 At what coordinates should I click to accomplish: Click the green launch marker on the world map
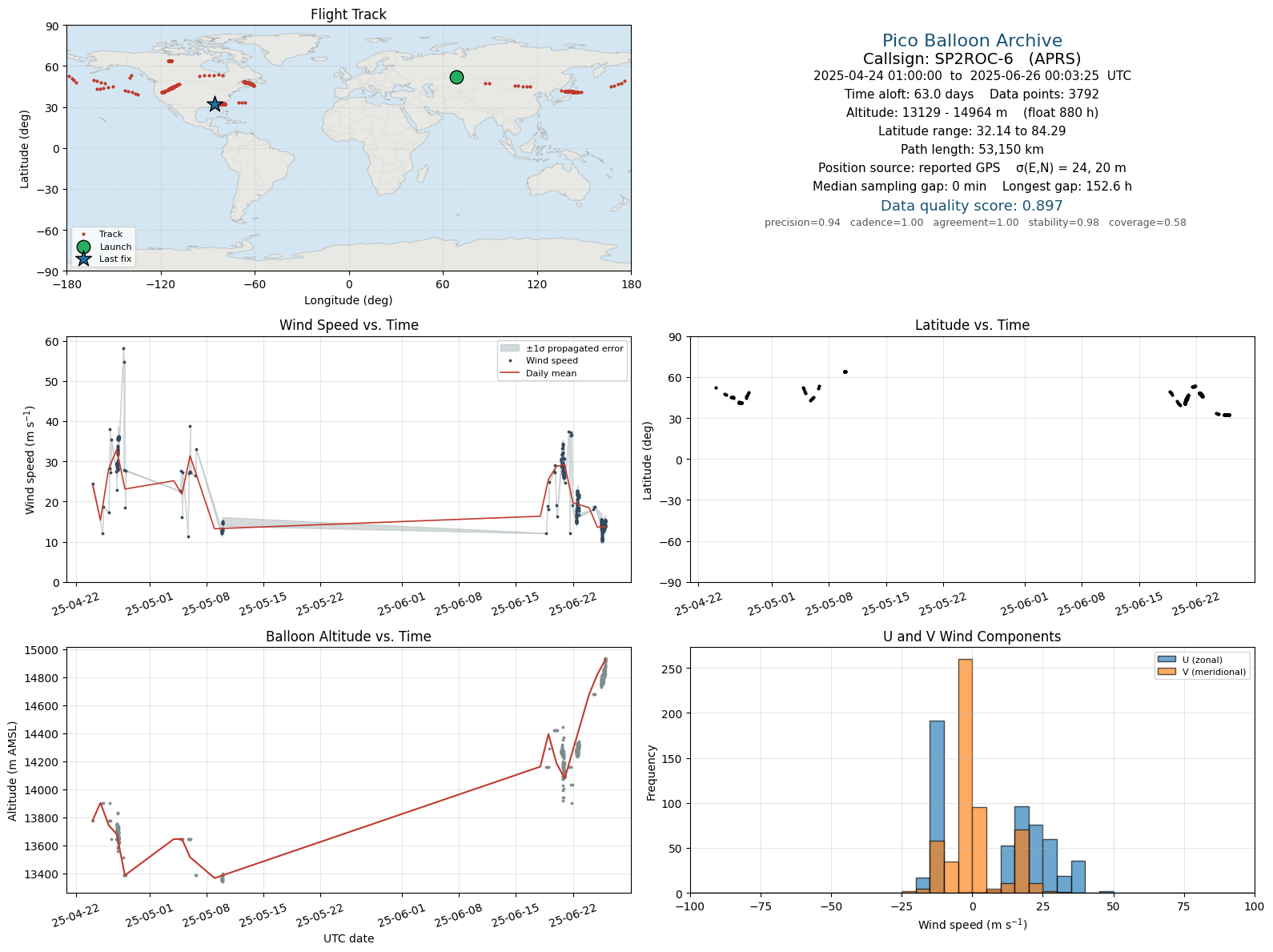point(456,77)
